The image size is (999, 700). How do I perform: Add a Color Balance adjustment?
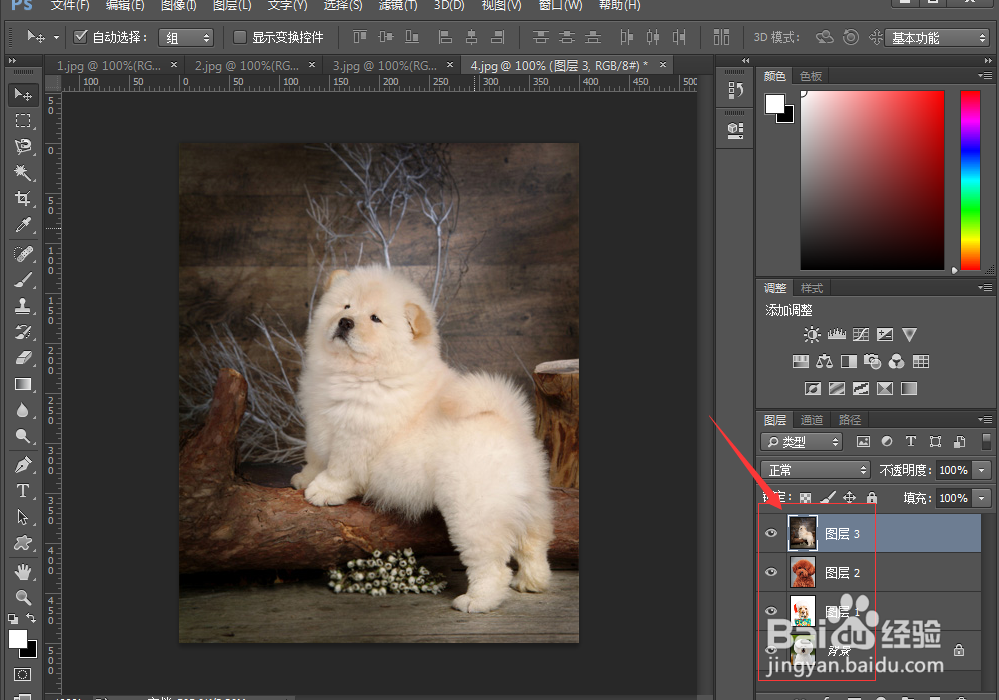(x=824, y=362)
